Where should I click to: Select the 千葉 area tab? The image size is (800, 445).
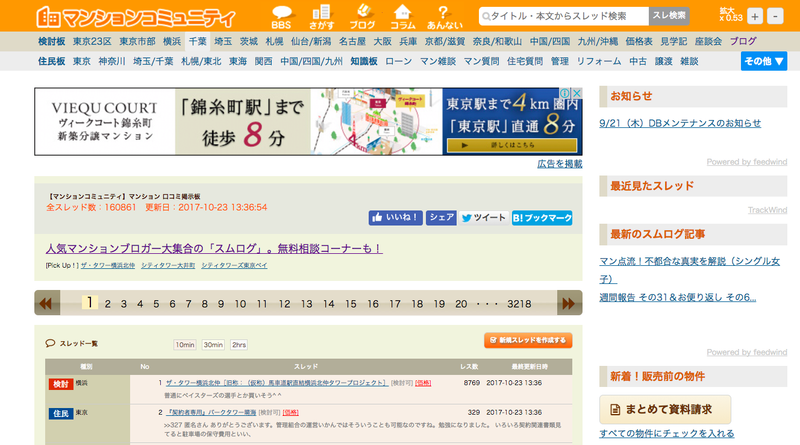tap(198, 42)
